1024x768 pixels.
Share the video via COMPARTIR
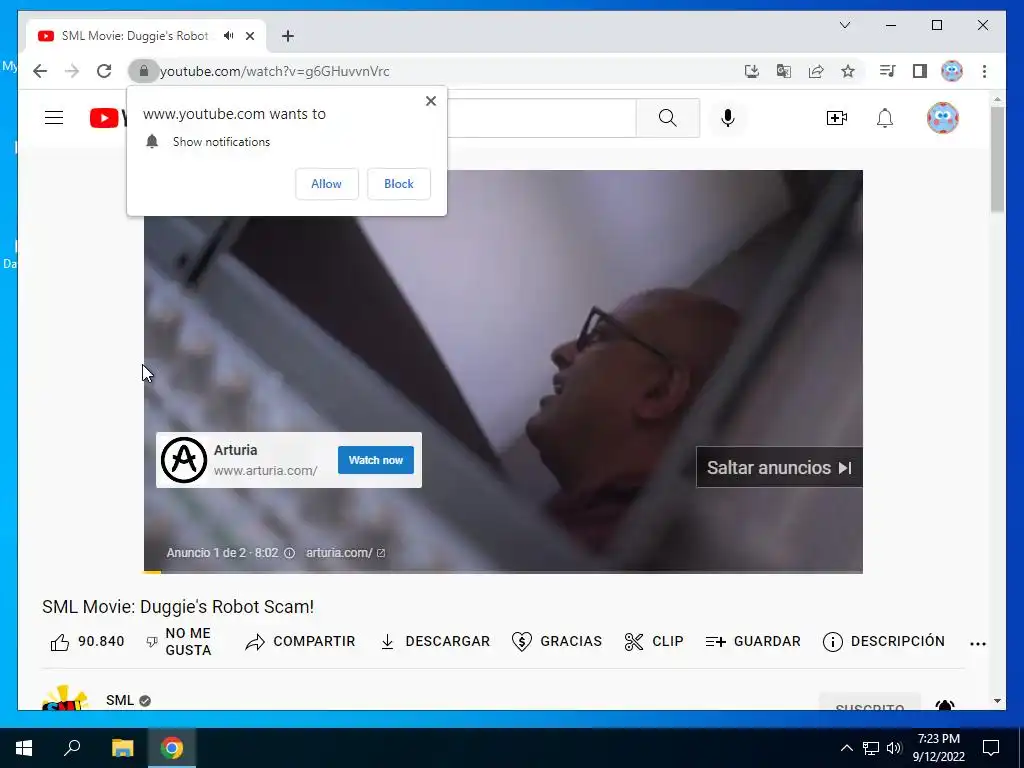tap(300, 642)
